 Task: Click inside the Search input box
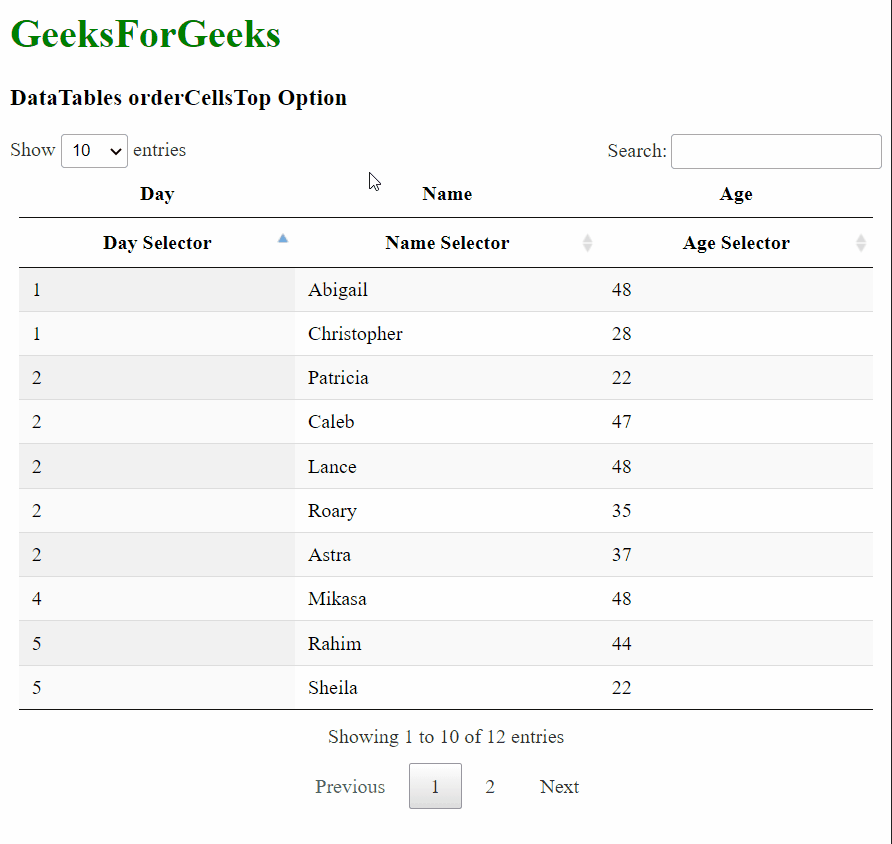[776, 151]
